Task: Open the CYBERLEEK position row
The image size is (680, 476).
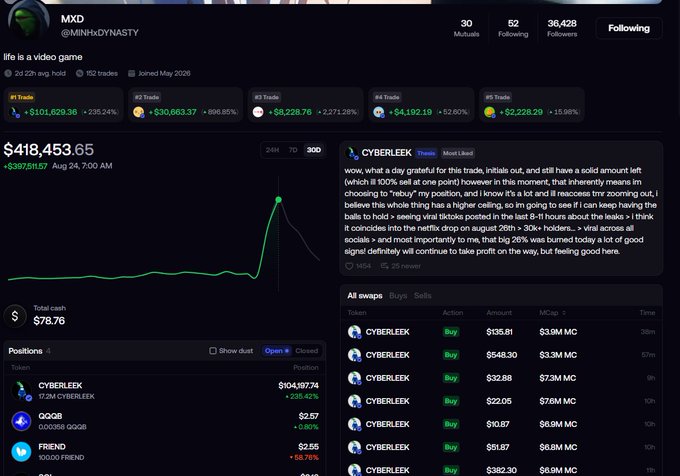Action: [165, 391]
